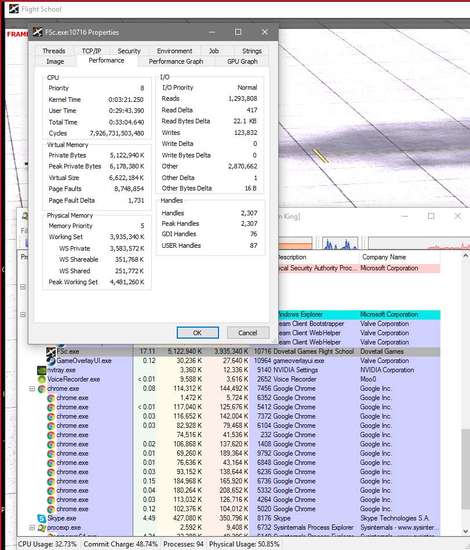The height and width of the screenshot is (550, 470).
Task: Click Chrome icon in PID 9792 row
Action: click(51, 454)
